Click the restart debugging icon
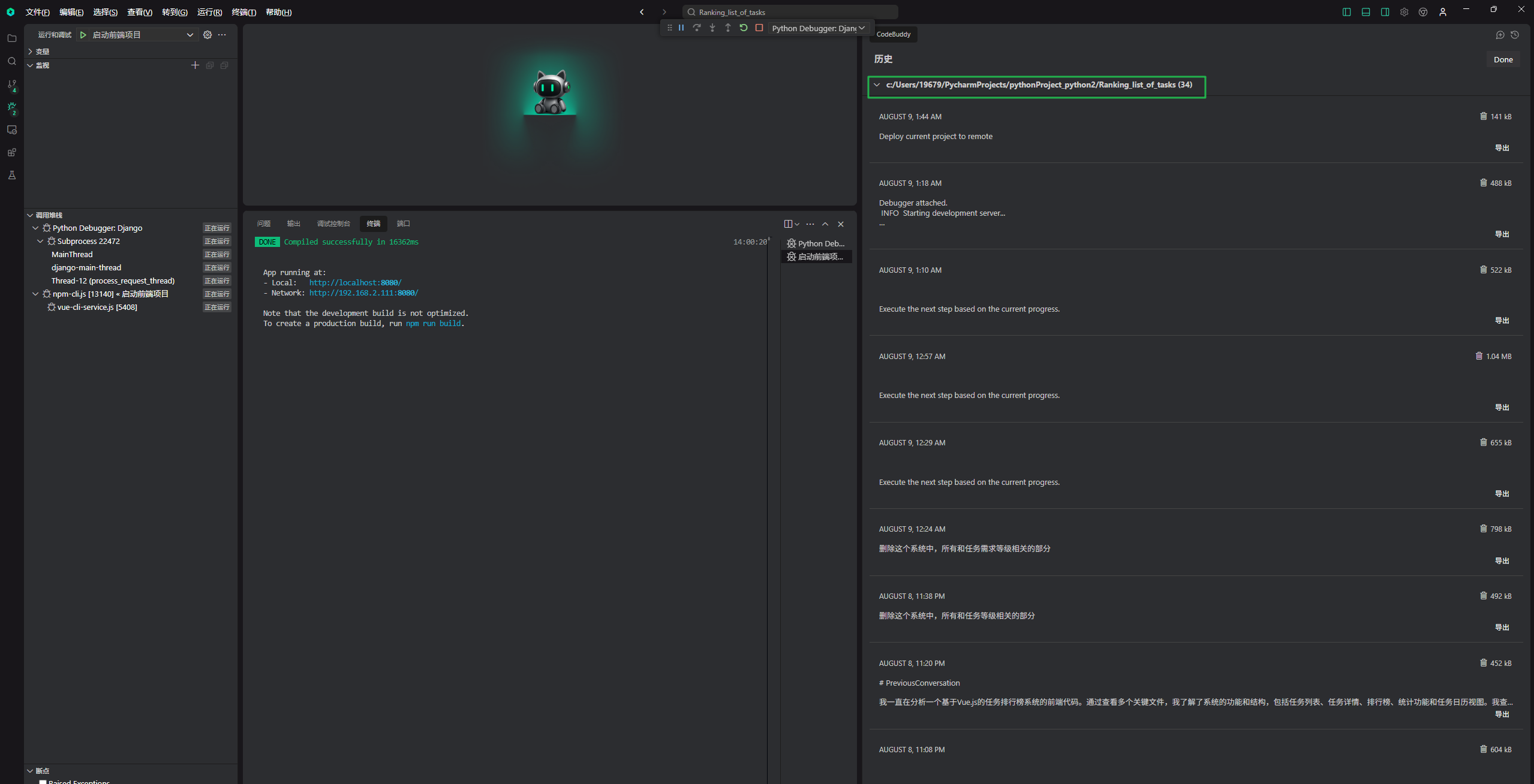 (744, 28)
